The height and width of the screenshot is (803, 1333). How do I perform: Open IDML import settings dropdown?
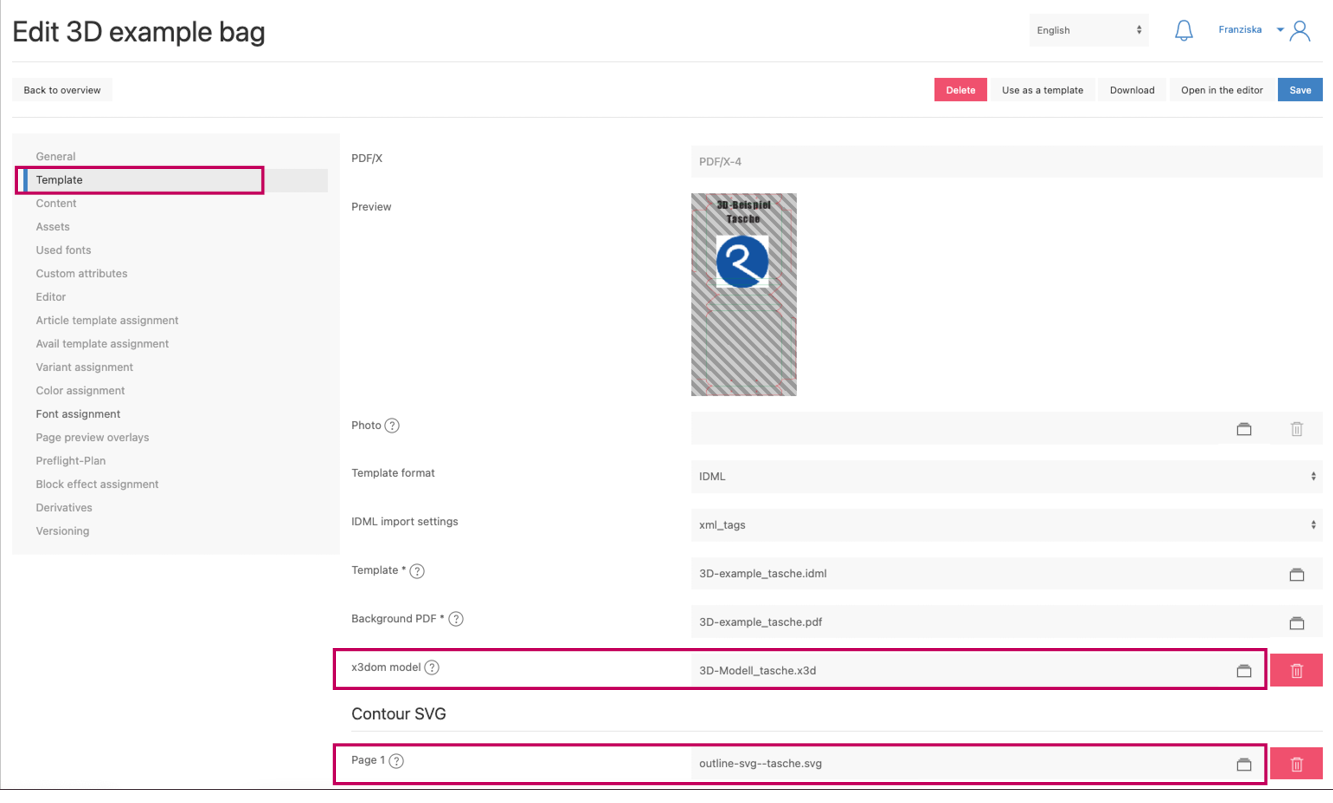[1005, 525]
